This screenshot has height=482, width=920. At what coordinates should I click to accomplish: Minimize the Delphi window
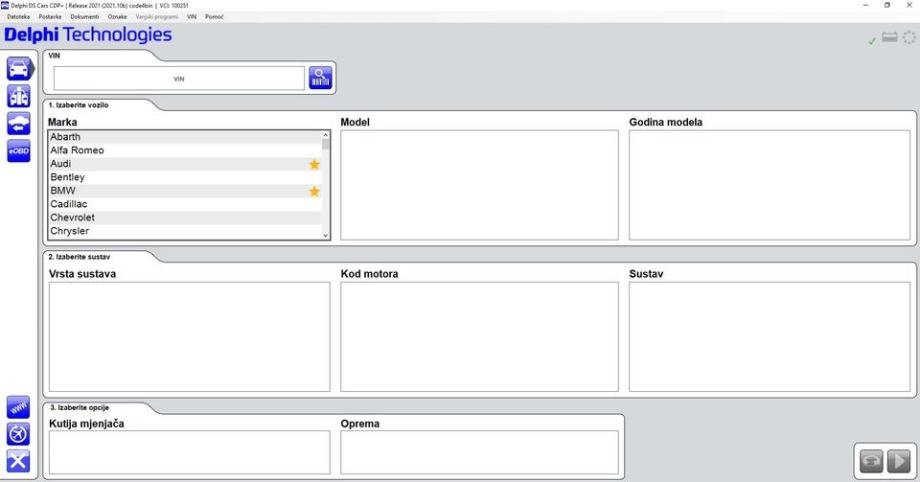click(x=866, y=5)
